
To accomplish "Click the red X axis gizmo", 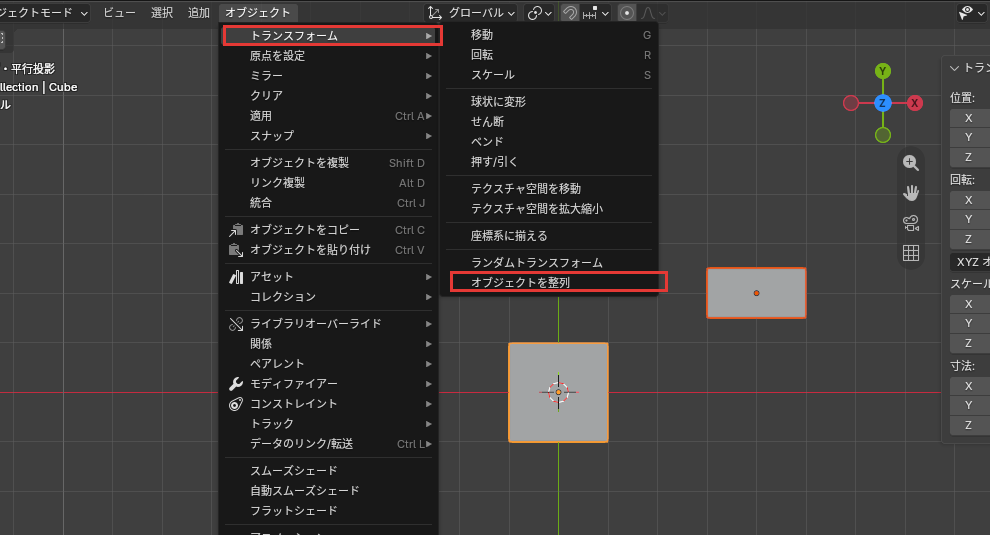I will tap(914, 103).
